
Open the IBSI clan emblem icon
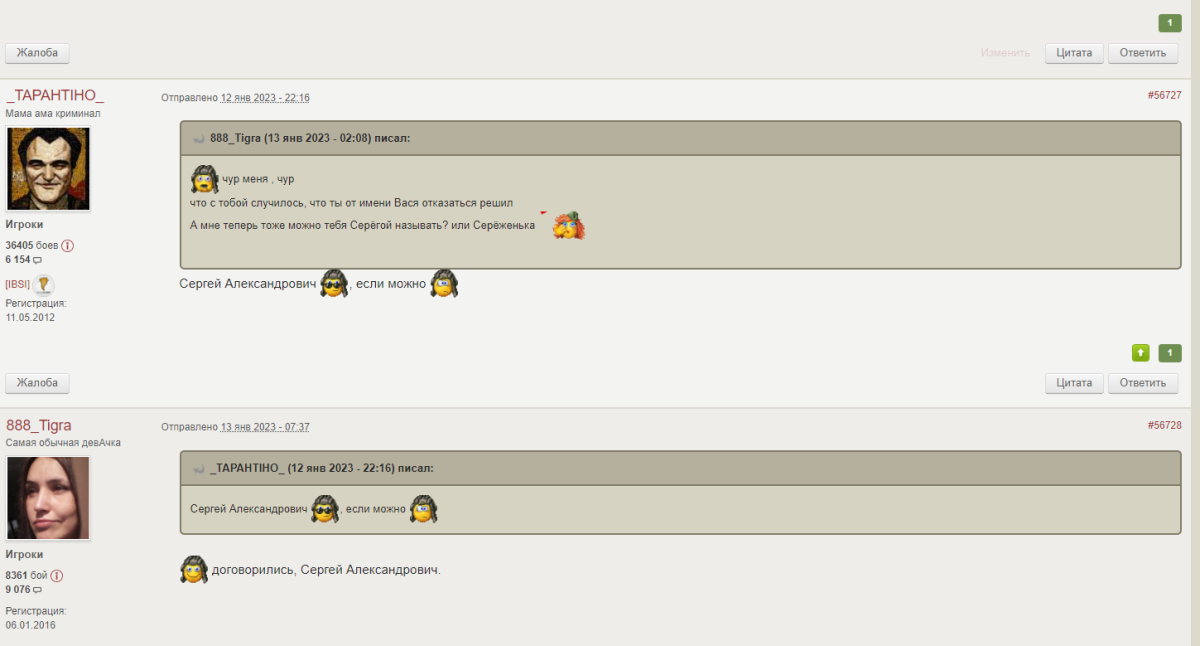(44, 284)
